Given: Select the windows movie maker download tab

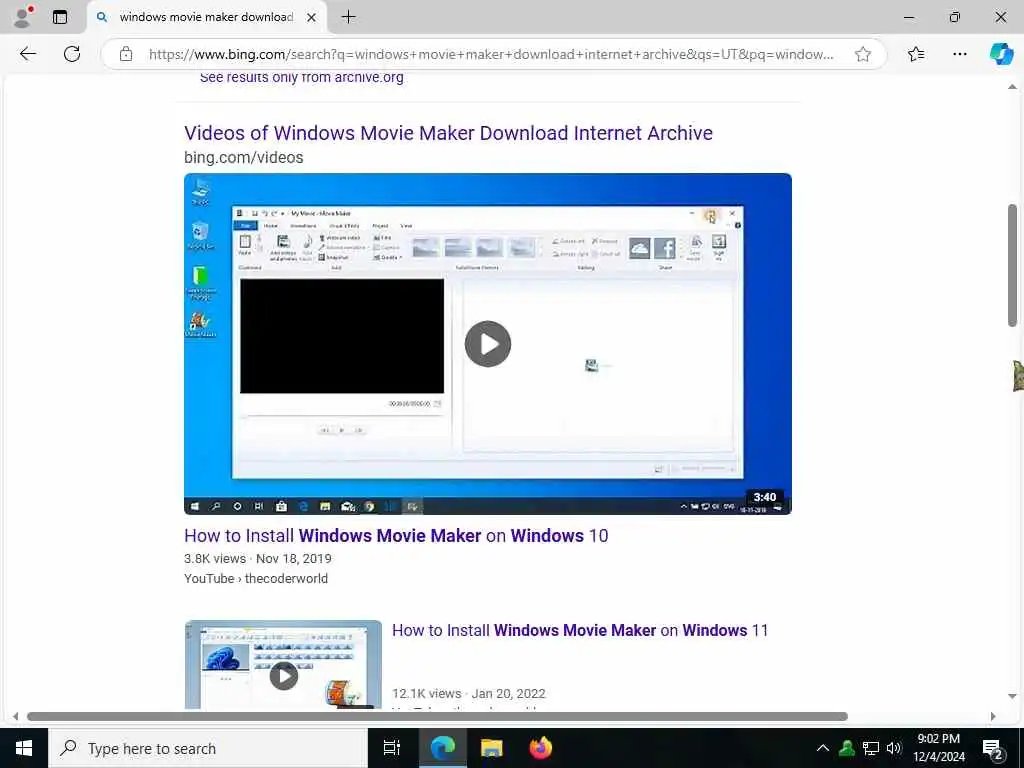Looking at the screenshot, I should 208,17.
